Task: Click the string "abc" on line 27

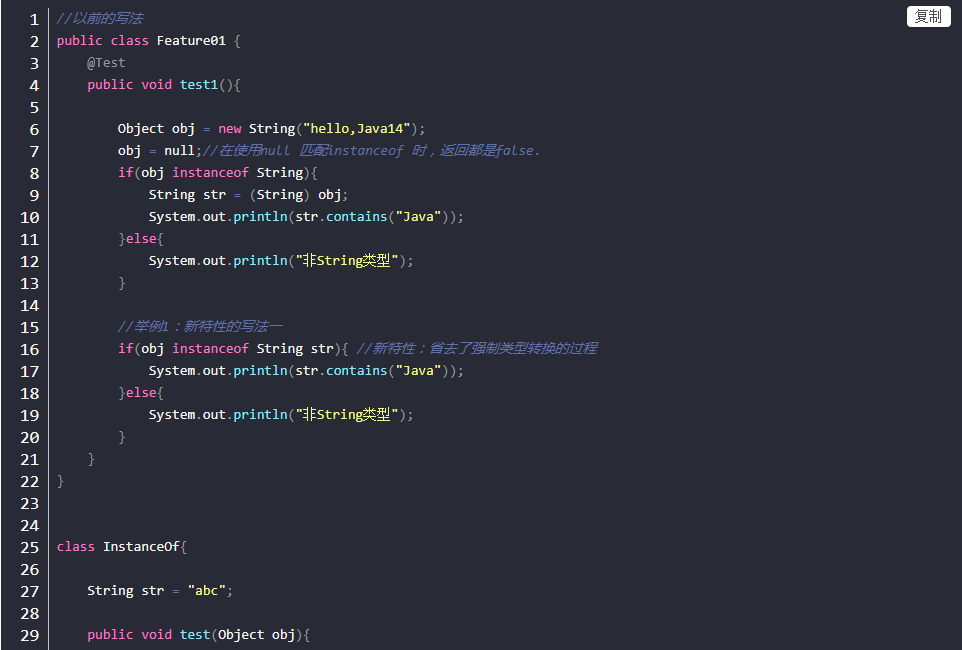Action: tap(206, 591)
